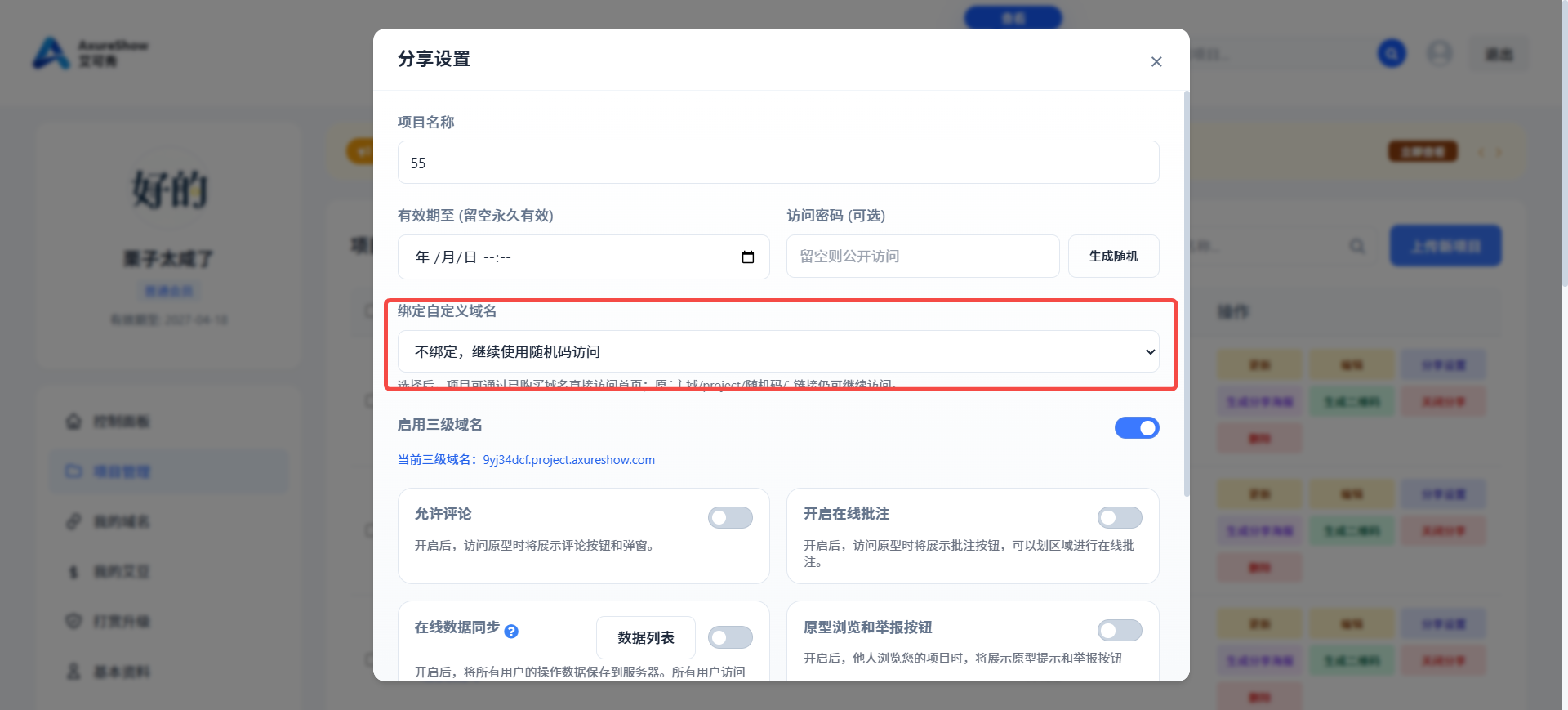Screen dimensions: 1568x710
Task: Click the help icon beside 在线数据同步
Action: 511,632
